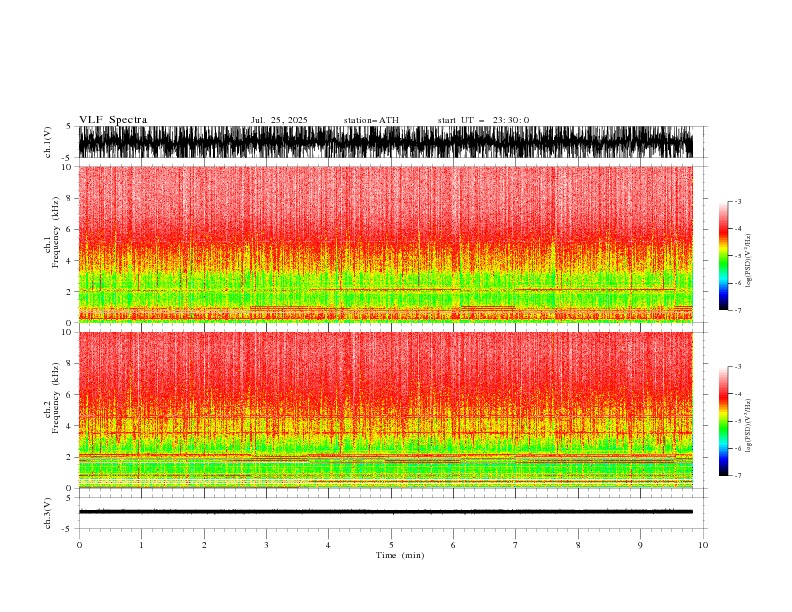Click the ch.1 "Frequency (kHz)" axis label

56,233
